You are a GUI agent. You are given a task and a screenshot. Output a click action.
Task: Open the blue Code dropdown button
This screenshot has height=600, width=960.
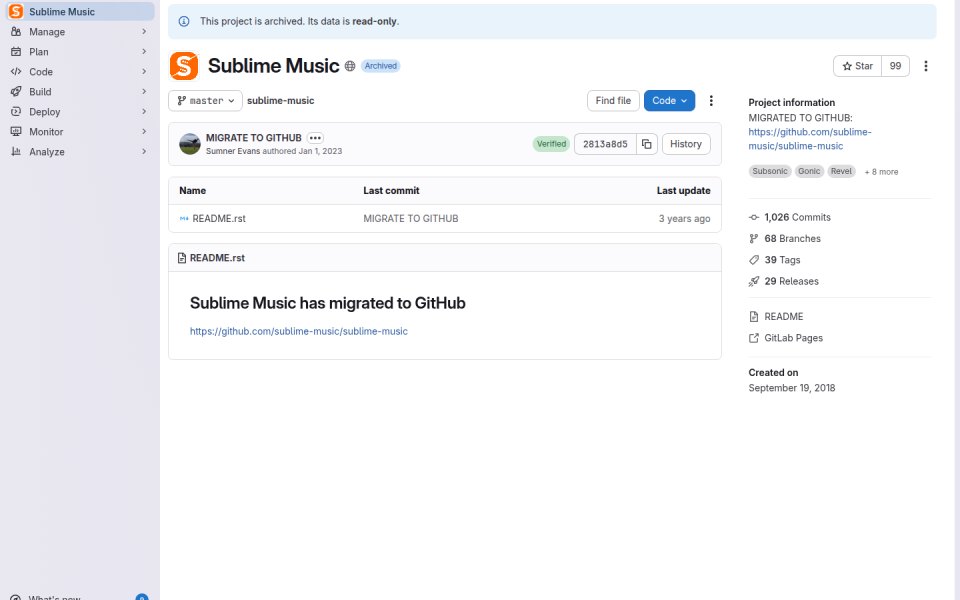(669, 101)
